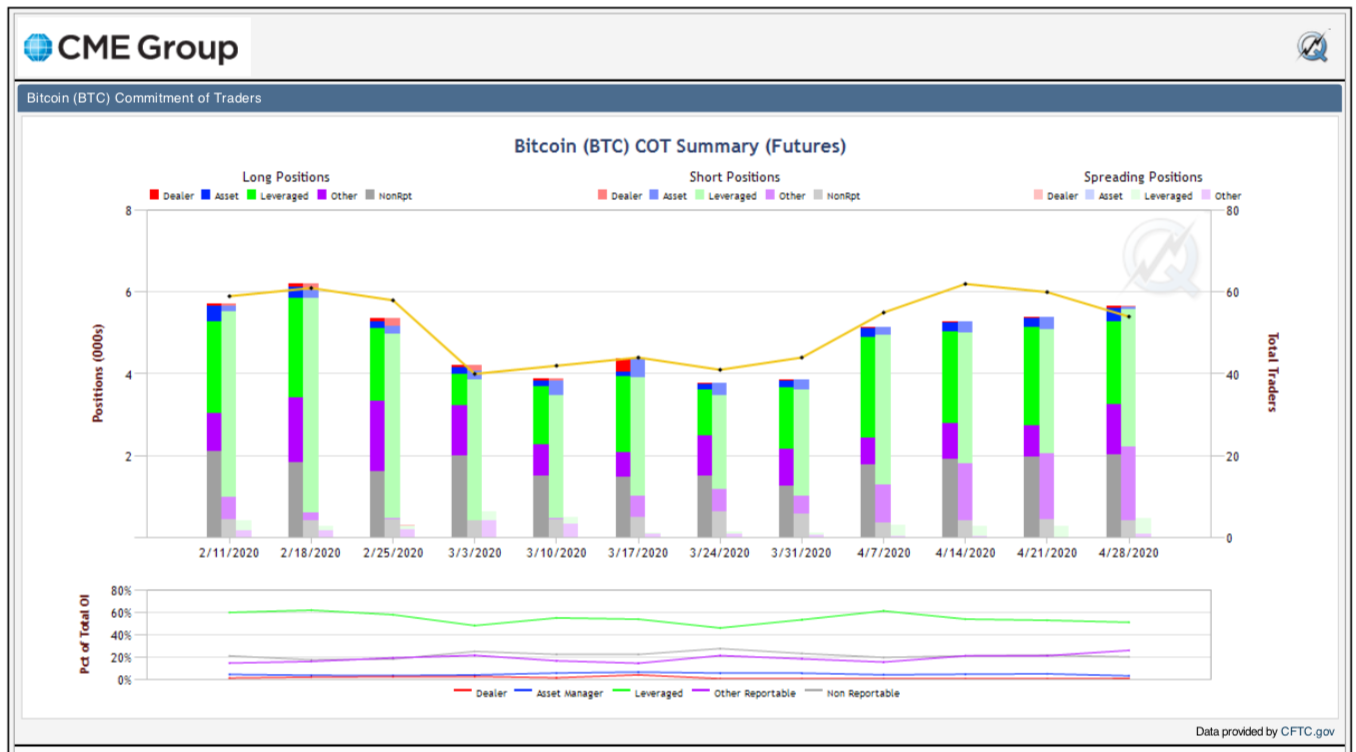
Task: Toggle Spreading Positions Other legend entry
Action: [x=1221, y=196]
